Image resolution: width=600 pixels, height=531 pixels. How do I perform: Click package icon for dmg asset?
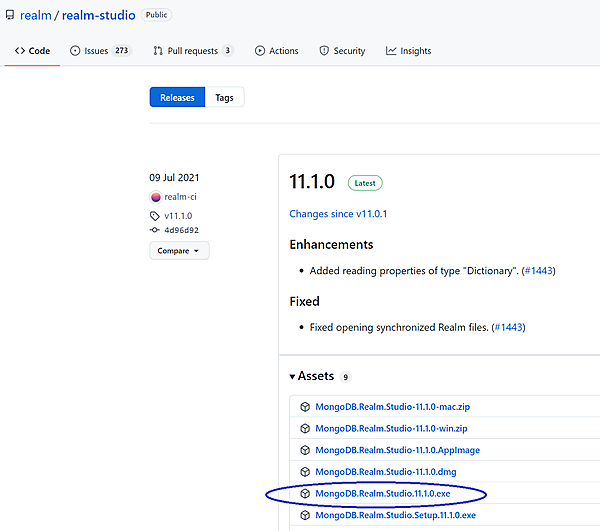305,472
